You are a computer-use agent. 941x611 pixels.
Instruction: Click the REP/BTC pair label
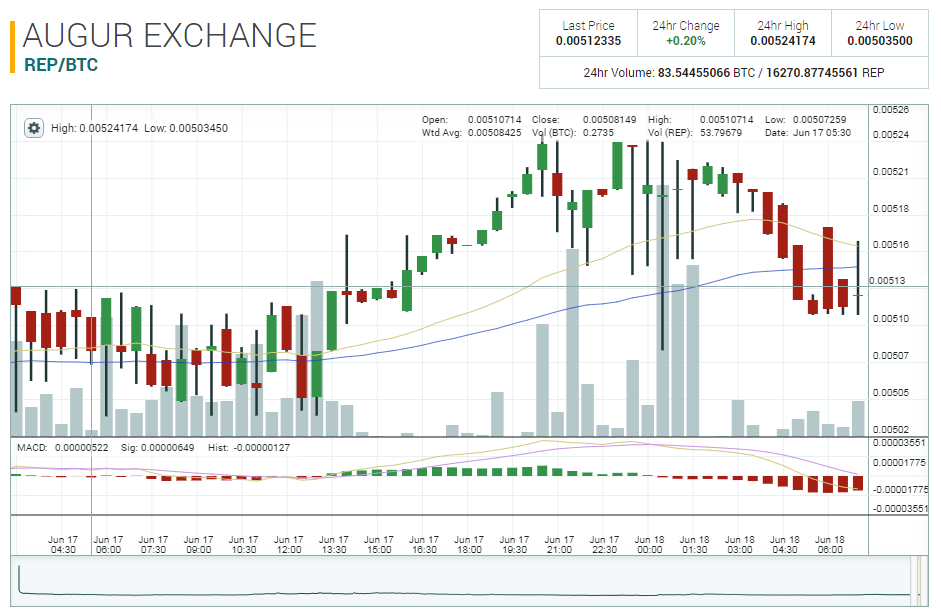coord(61,65)
